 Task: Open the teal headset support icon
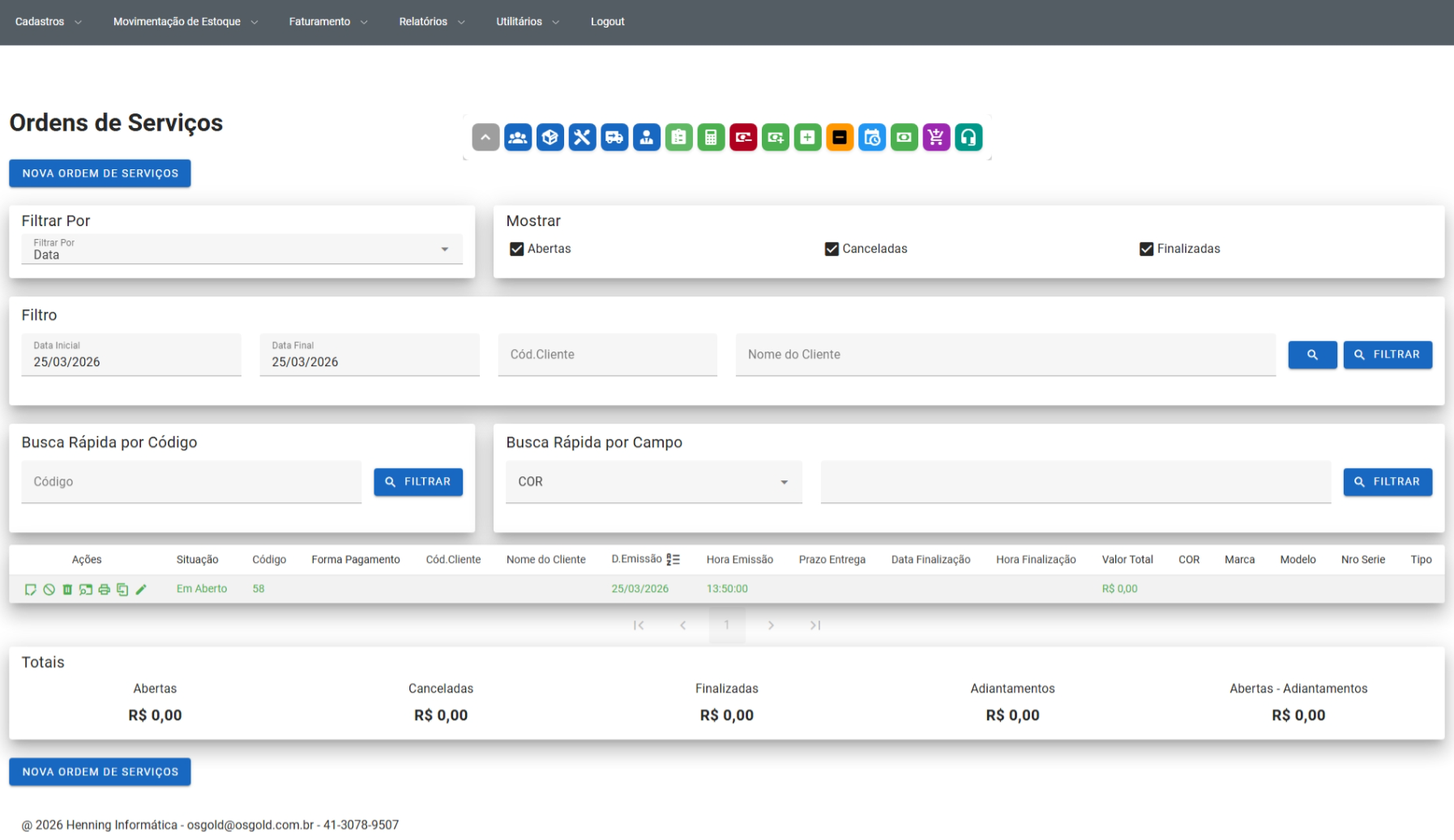[x=968, y=138]
